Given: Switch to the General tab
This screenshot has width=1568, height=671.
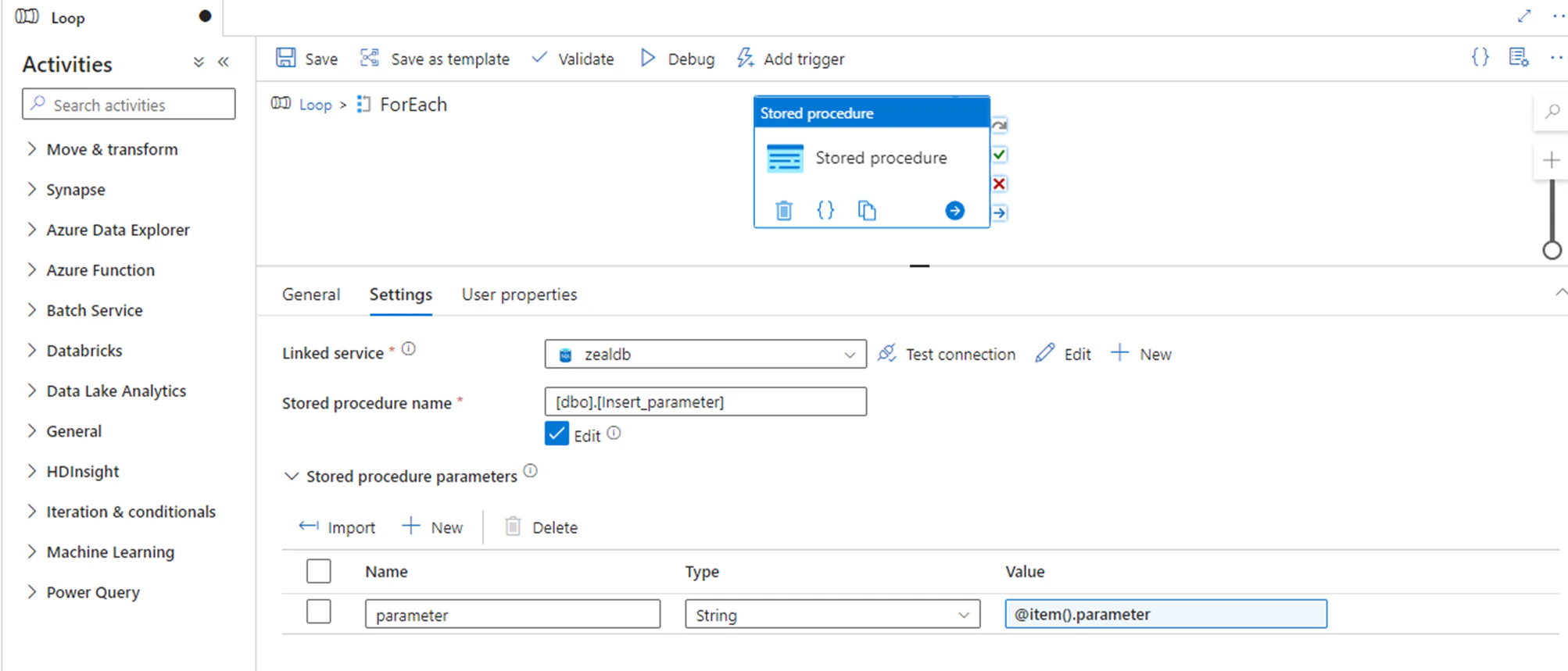Looking at the screenshot, I should coord(311,294).
